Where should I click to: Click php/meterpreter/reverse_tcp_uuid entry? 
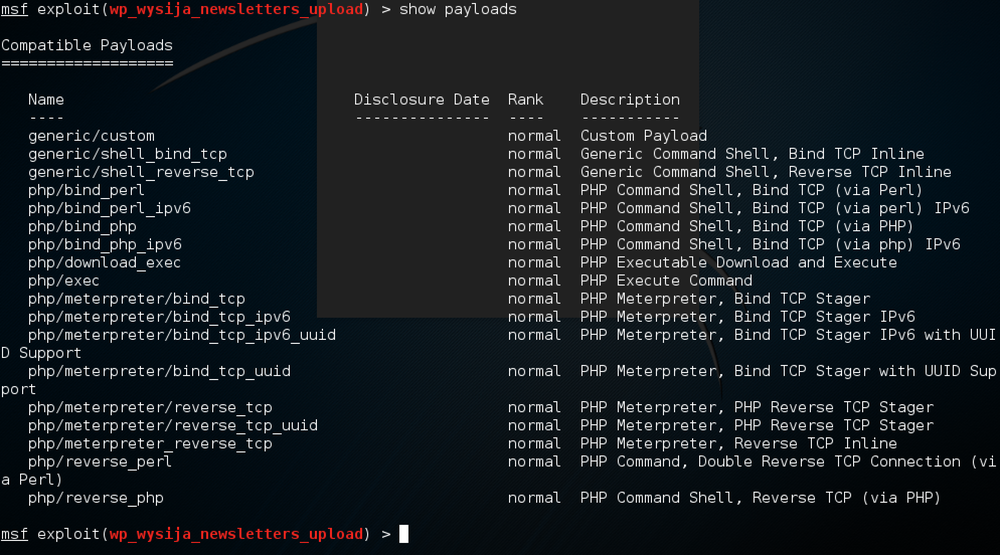[173, 426]
